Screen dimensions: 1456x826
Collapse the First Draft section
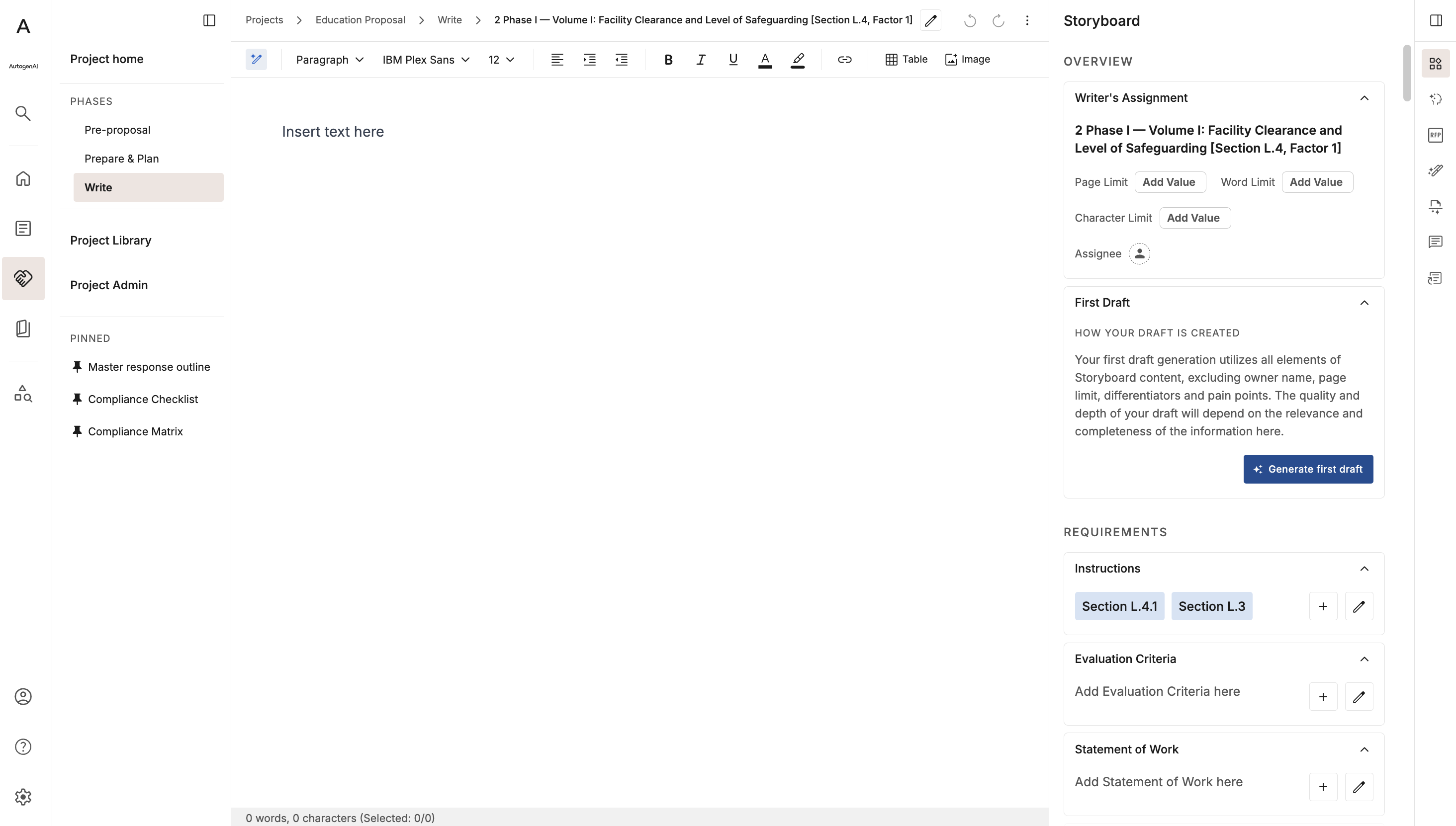[x=1364, y=303]
